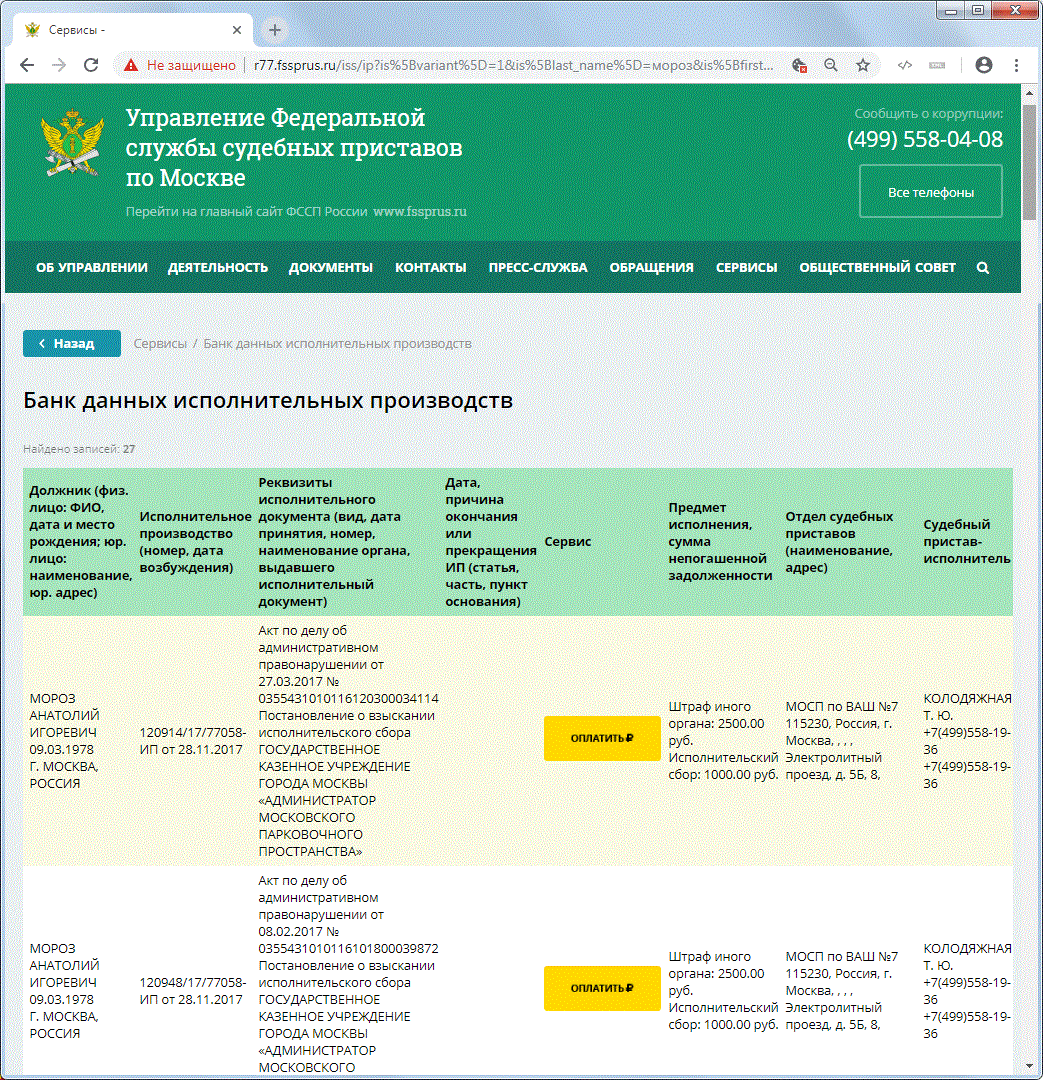Screen dimensions: 1043x1080
Task: Reload the page with the refresh icon
Action: pyautogui.click(x=91, y=65)
